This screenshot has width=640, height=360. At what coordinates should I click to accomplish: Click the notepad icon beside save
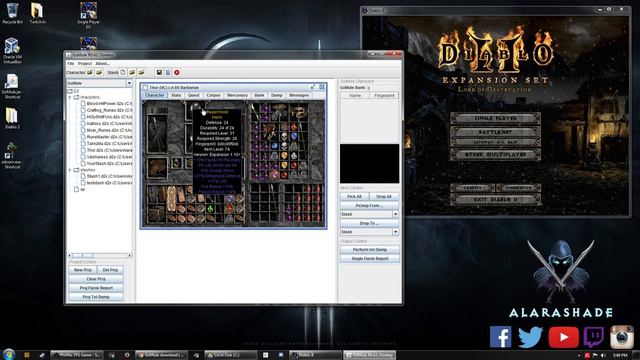click(168, 73)
